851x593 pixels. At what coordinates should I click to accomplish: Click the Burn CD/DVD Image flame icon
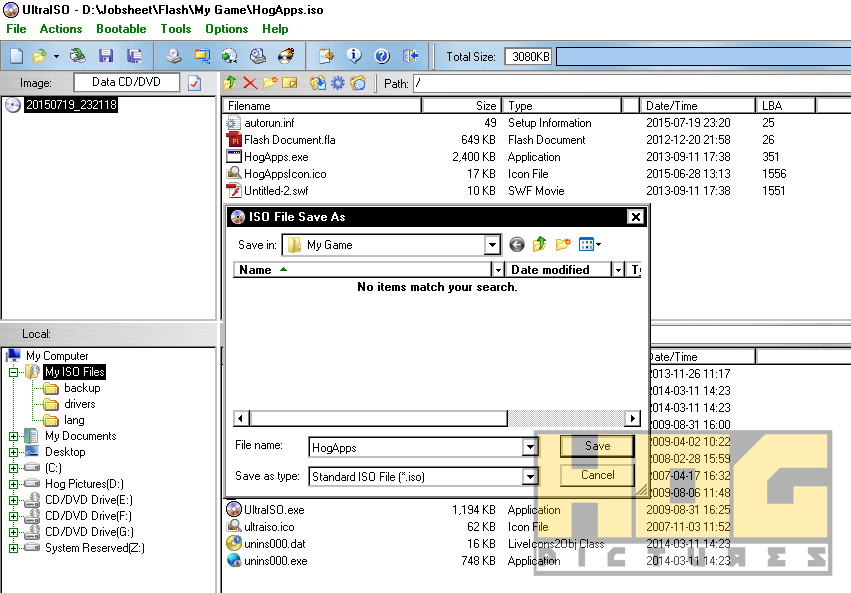286,56
